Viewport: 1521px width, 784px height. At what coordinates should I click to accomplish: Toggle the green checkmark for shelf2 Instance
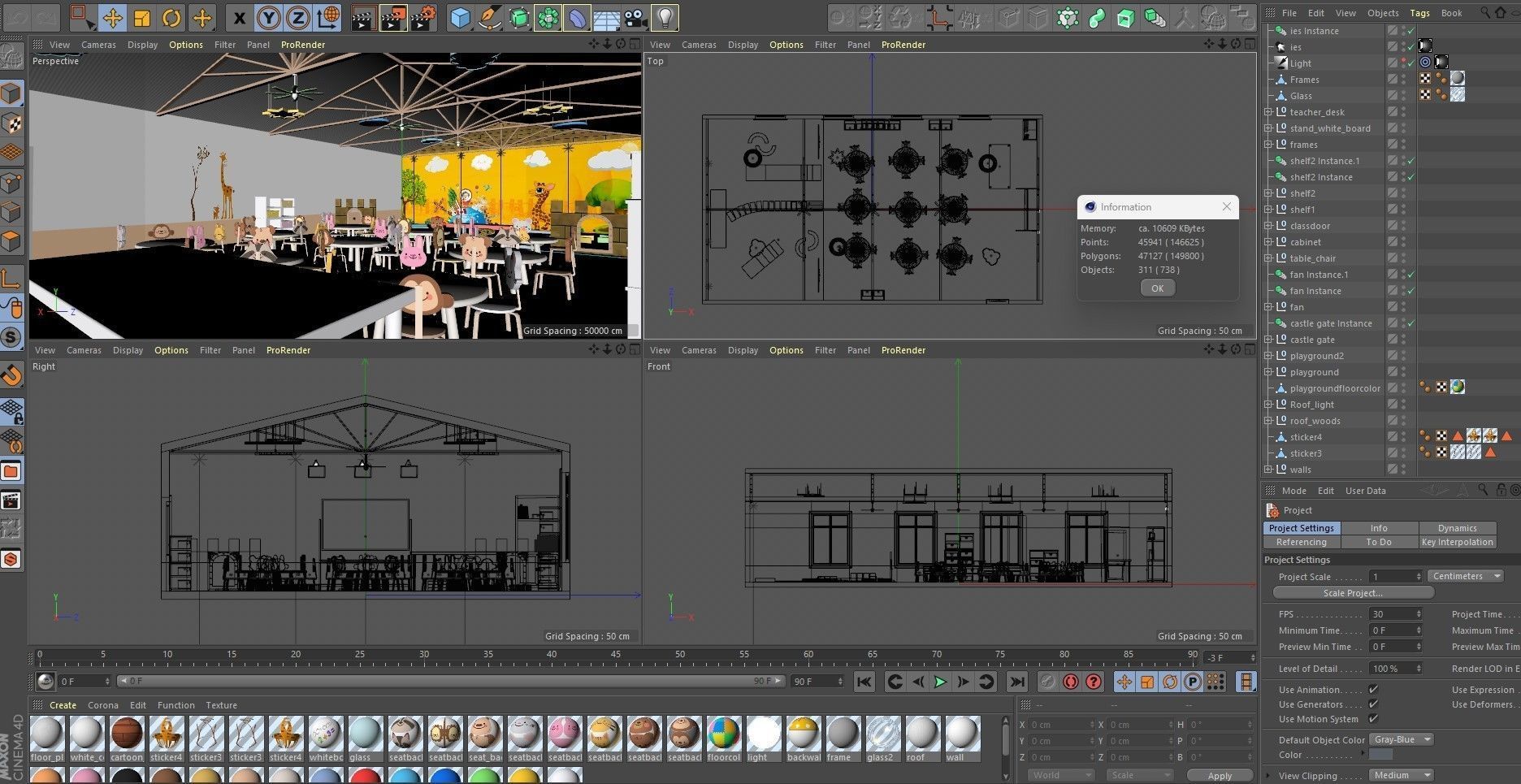(x=1411, y=177)
